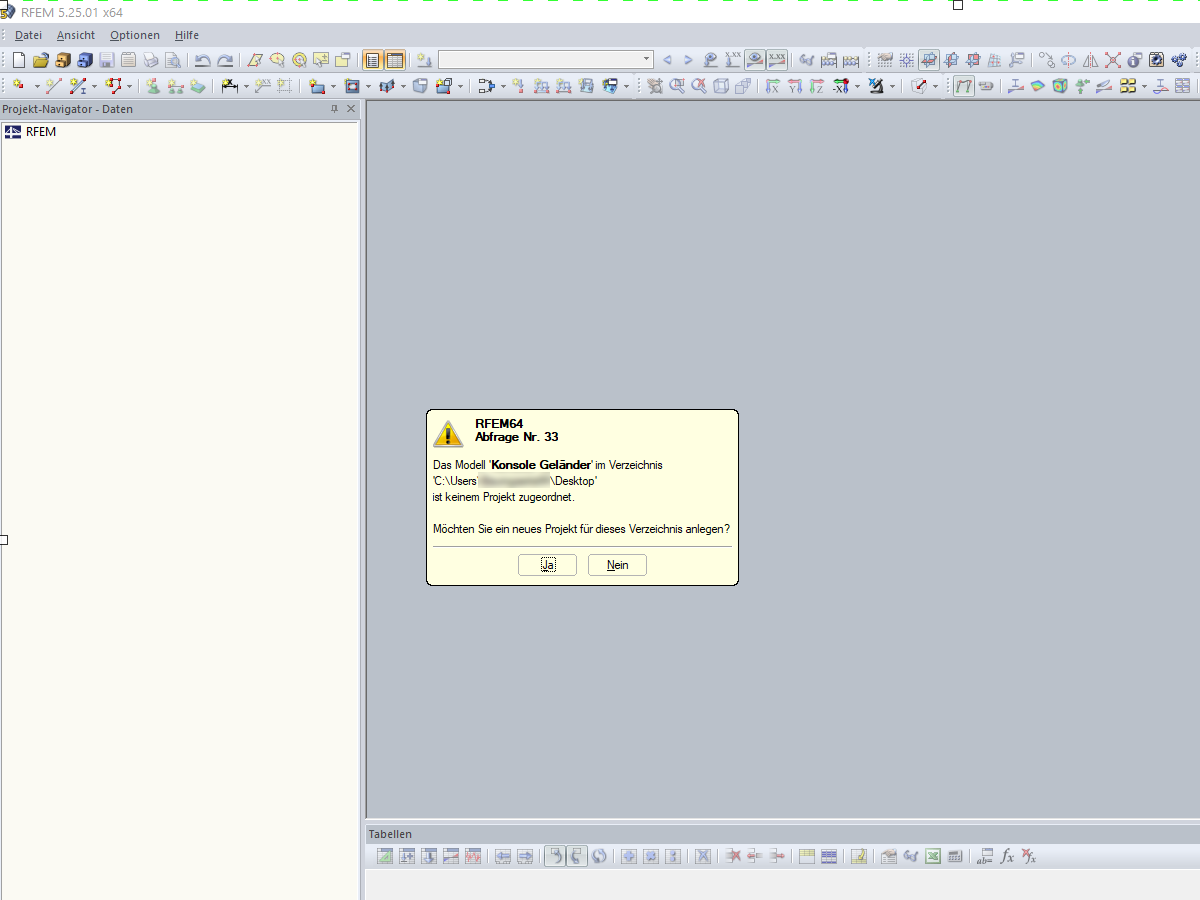
Task: Expand the dimension tool dropdown arrow
Action: pos(246,86)
